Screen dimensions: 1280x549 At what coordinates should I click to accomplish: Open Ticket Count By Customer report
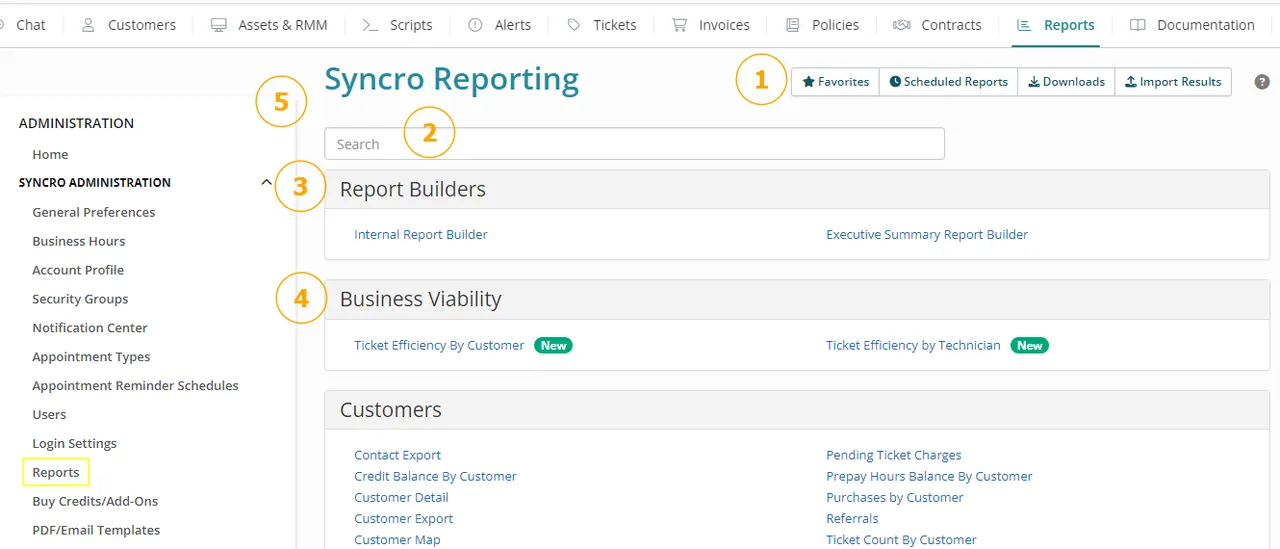(901, 539)
